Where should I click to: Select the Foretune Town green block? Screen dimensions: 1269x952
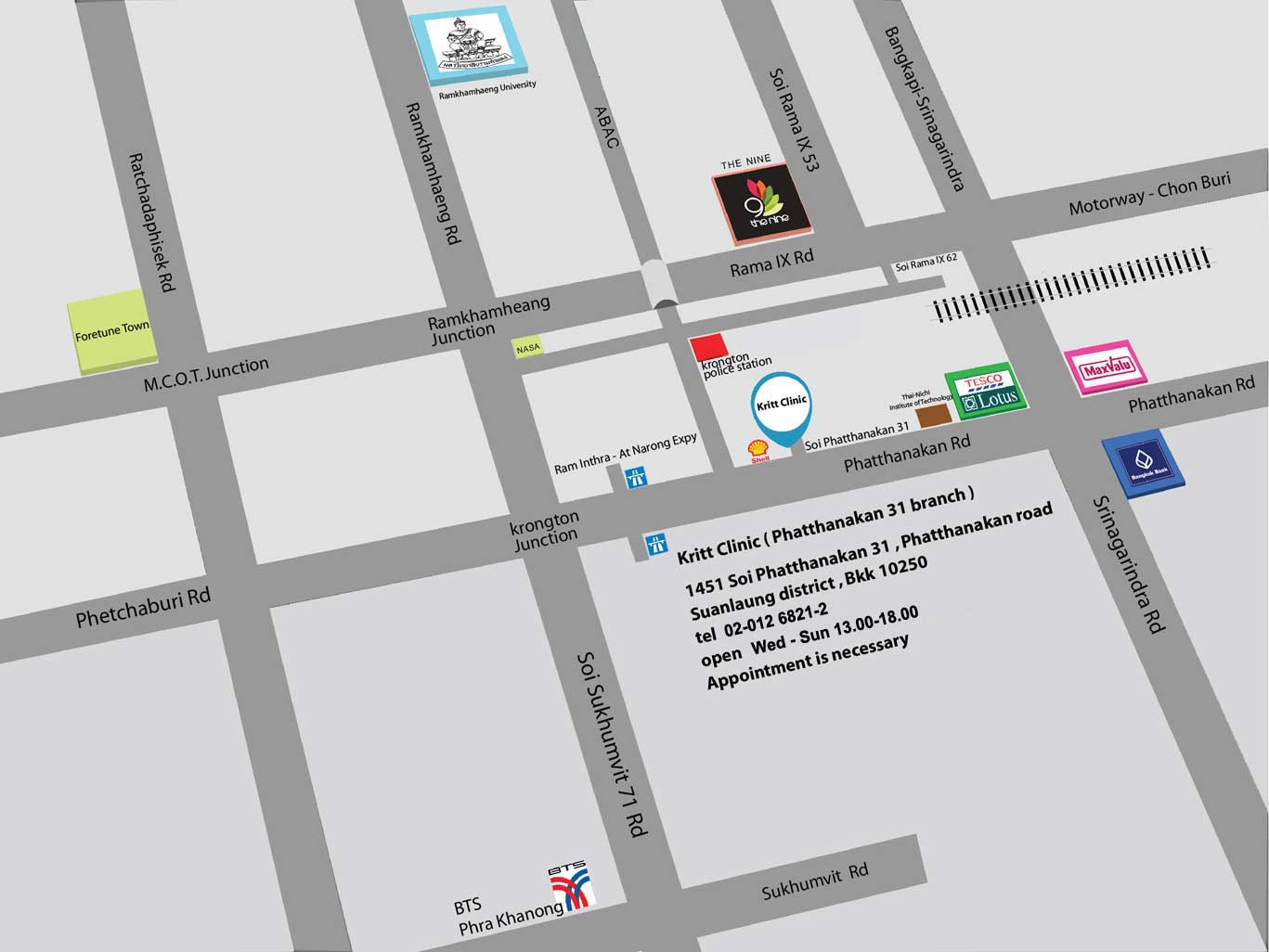pyautogui.click(x=111, y=331)
